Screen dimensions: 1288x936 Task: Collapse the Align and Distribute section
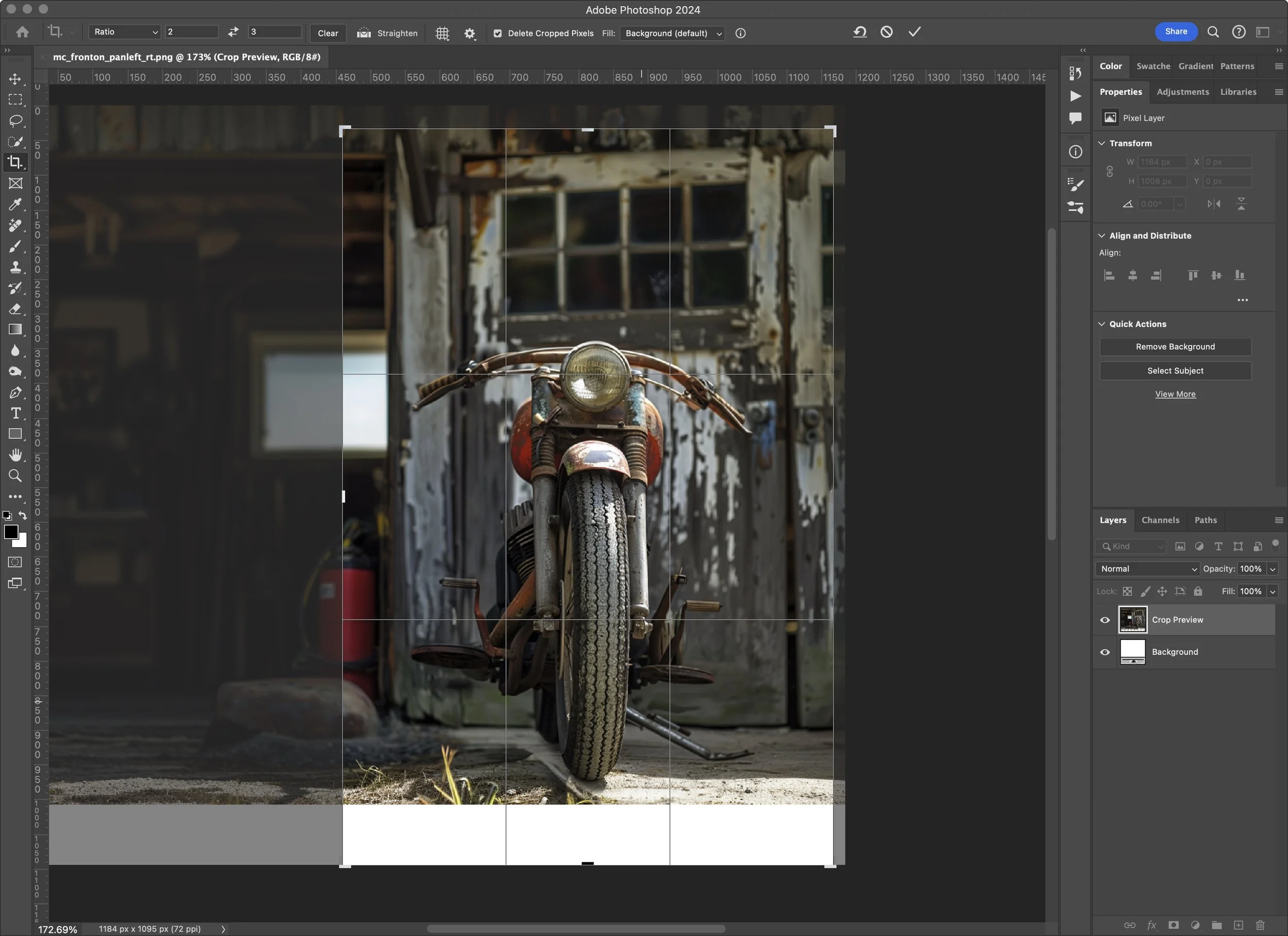pos(1101,236)
